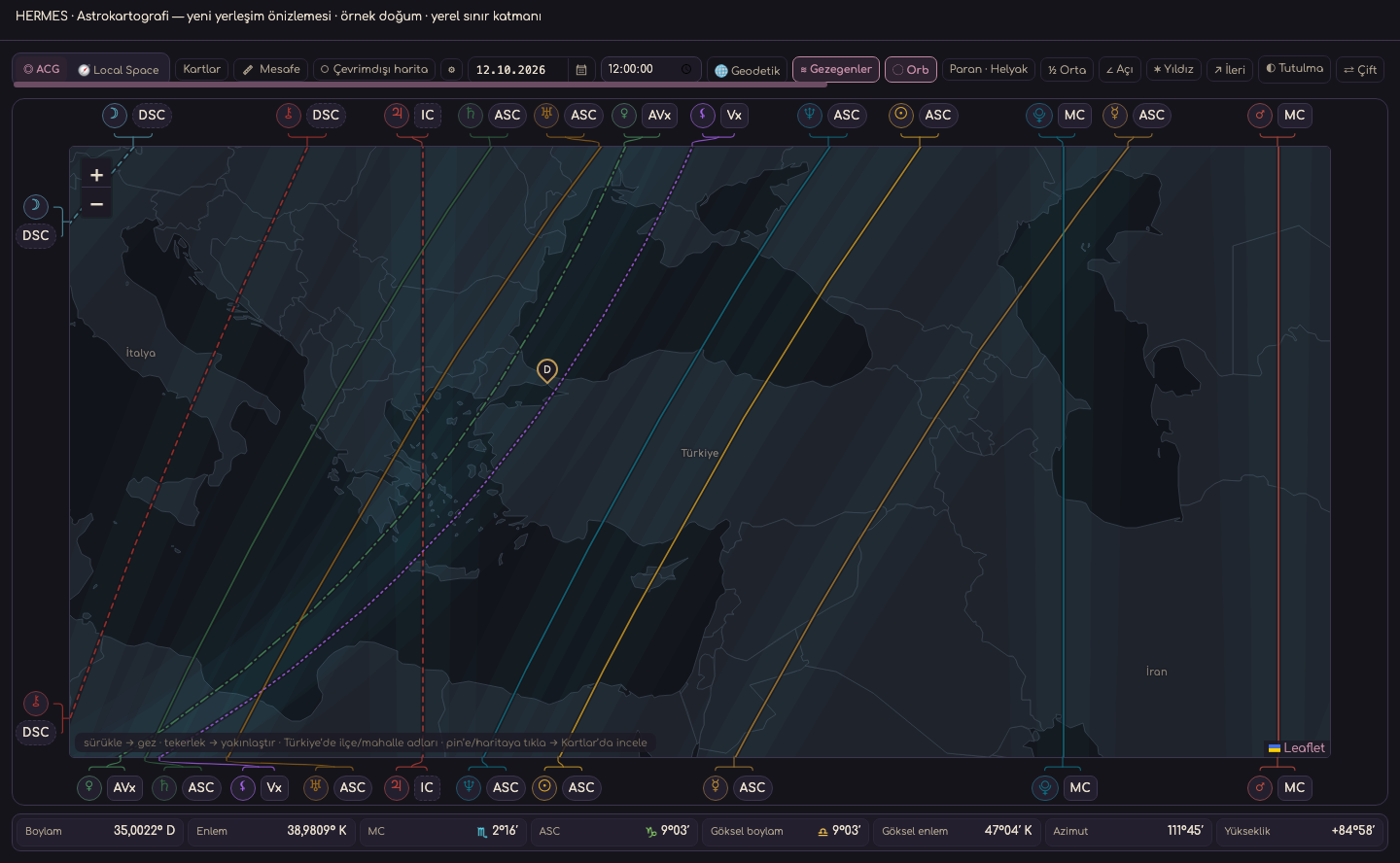Toggle the Orb switch
The image size is (1400, 863).
click(911, 70)
